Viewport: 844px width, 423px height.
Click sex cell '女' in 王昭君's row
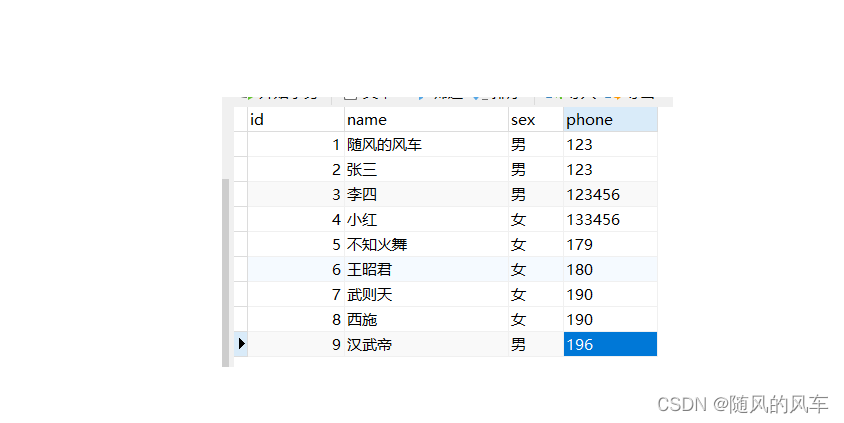[536, 270]
